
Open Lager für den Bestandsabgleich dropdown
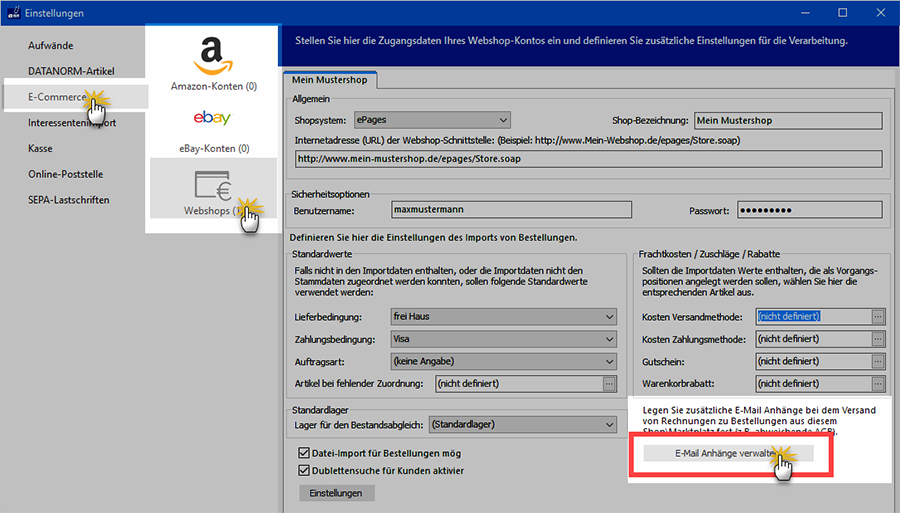[x=523, y=425]
